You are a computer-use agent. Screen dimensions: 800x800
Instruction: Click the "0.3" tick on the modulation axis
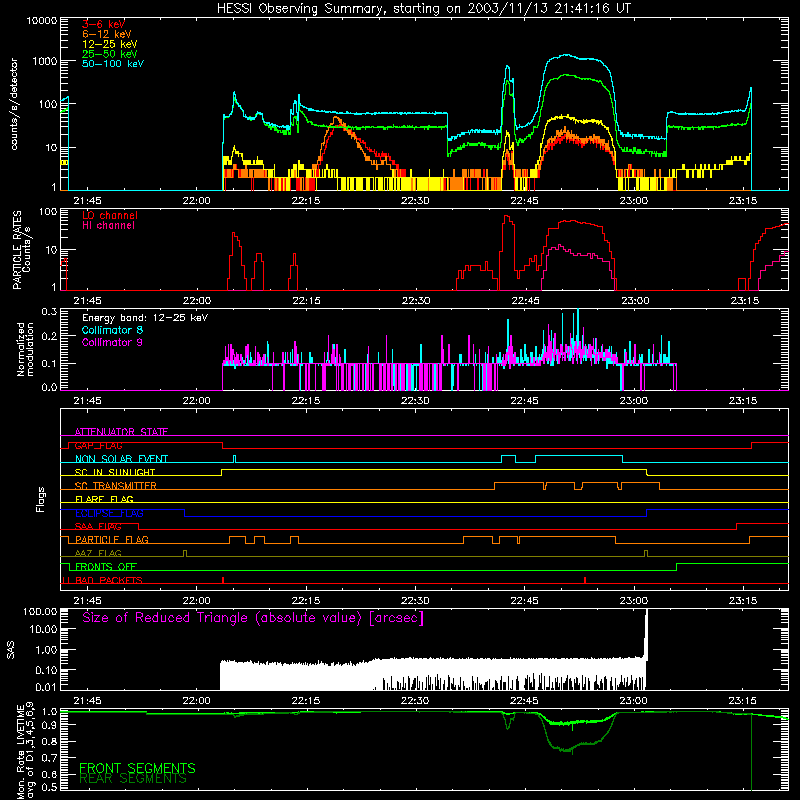[x=49, y=311]
